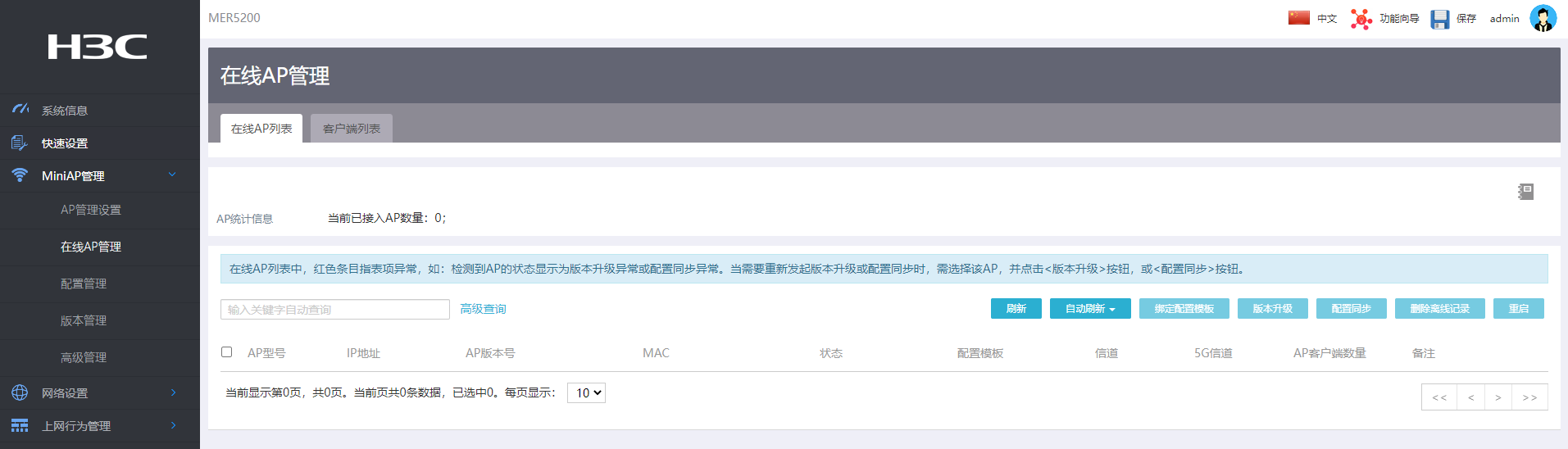Click the MER5200 device model text
Screen dimensions: 1568x449
pyautogui.click(x=234, y=18)
